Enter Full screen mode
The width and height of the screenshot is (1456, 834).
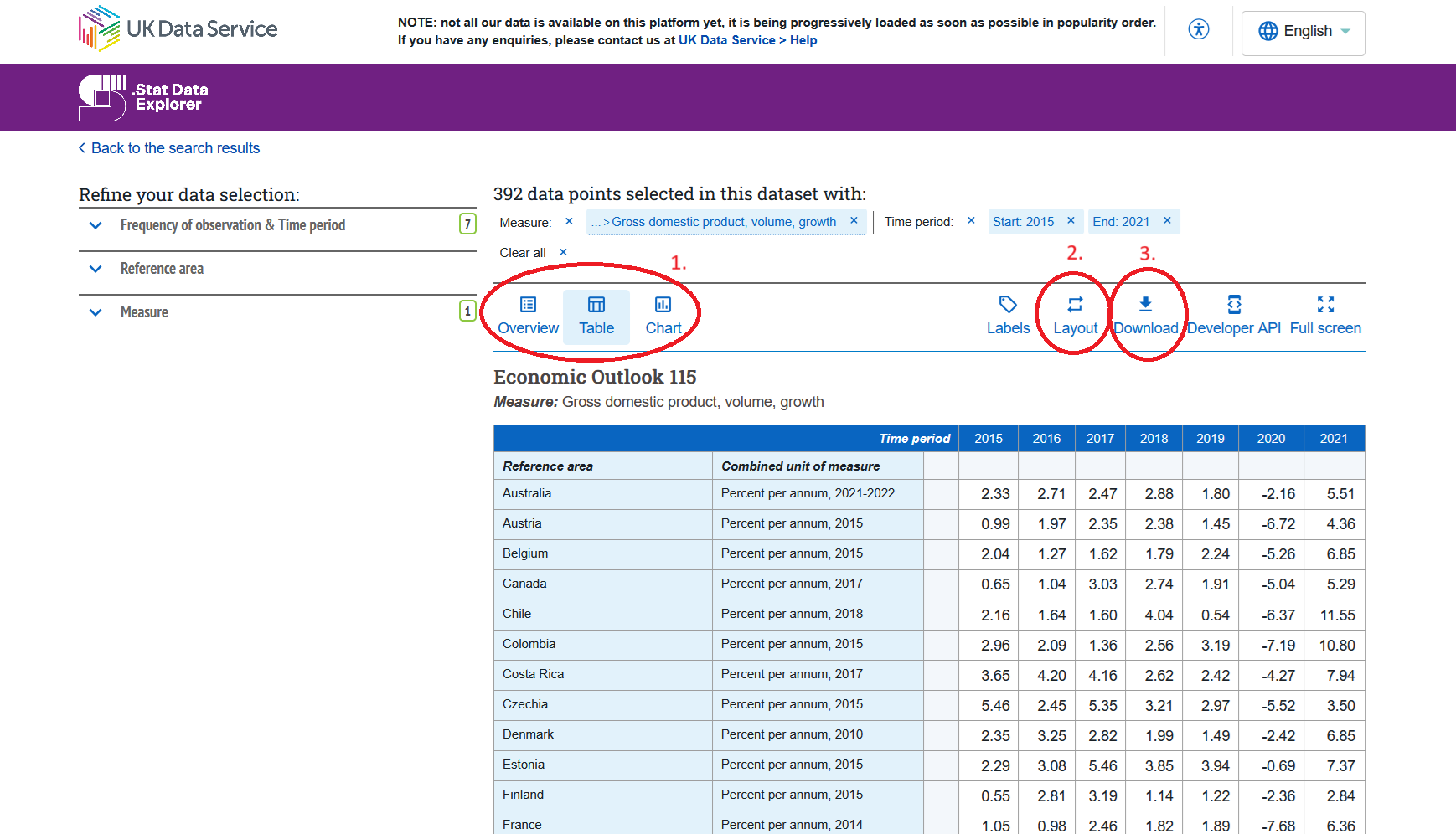pyautogui.click(x=1325, y=317)
